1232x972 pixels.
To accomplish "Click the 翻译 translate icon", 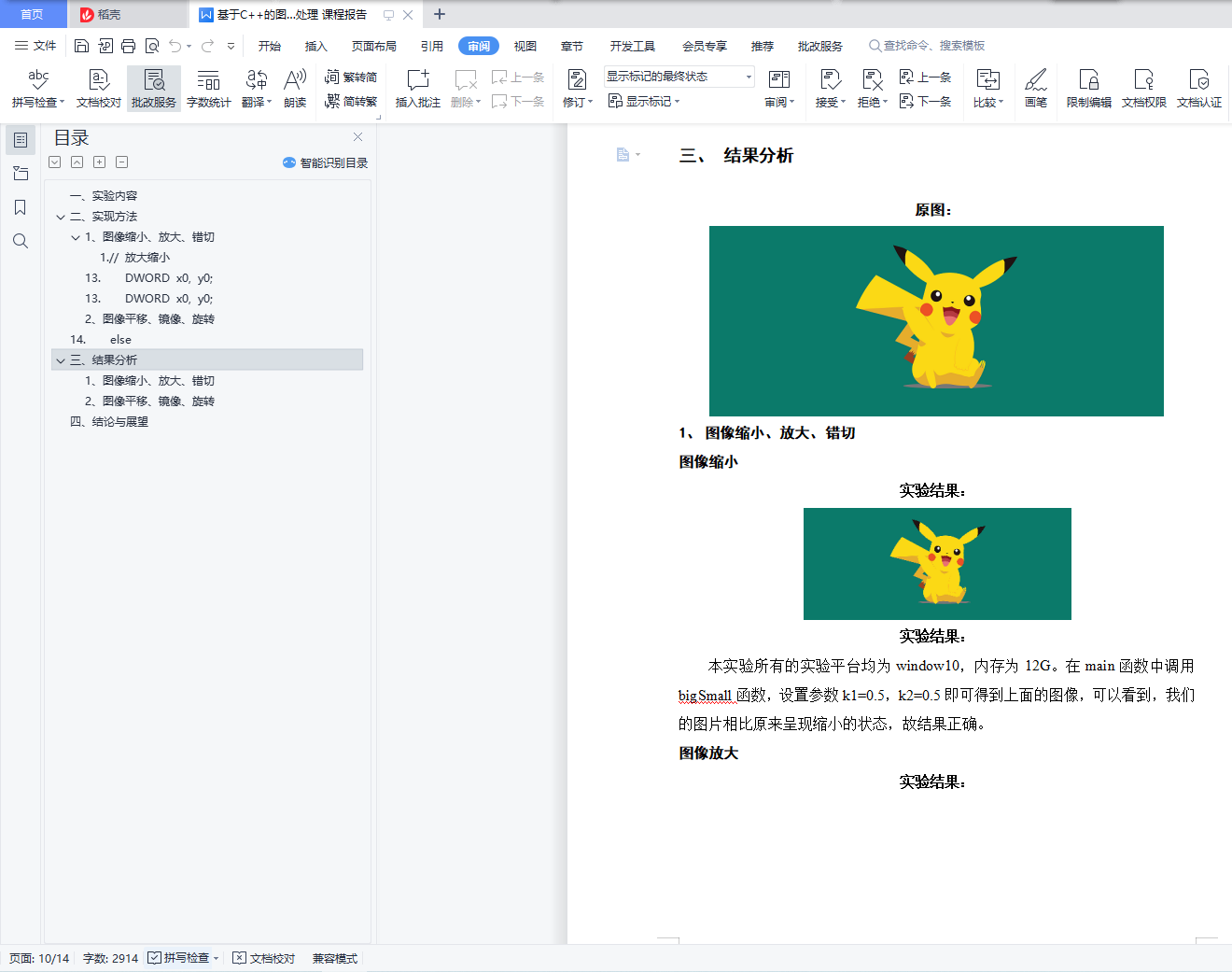I will coord(257,80).
